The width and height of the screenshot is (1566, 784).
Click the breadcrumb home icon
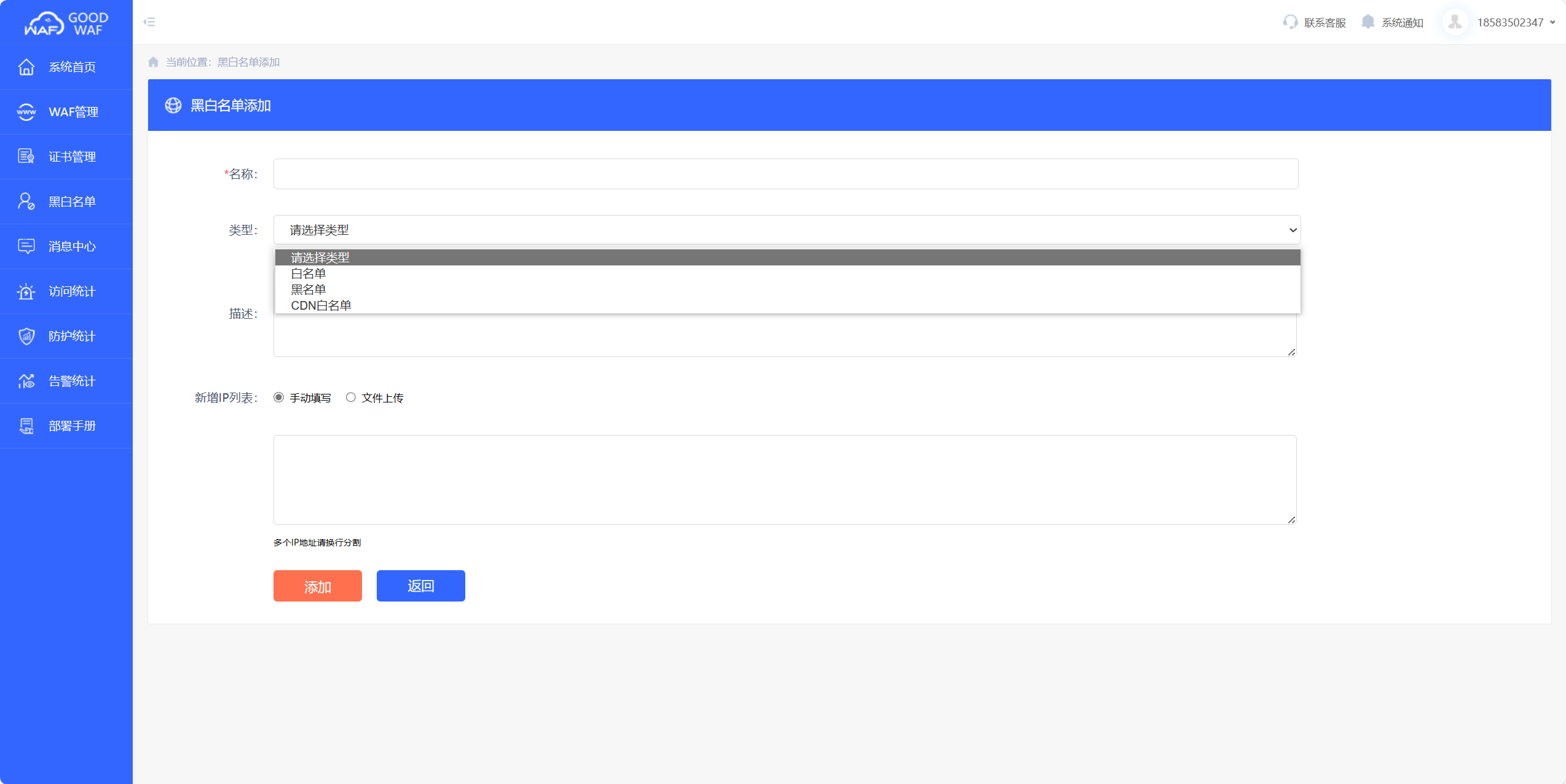154,62
